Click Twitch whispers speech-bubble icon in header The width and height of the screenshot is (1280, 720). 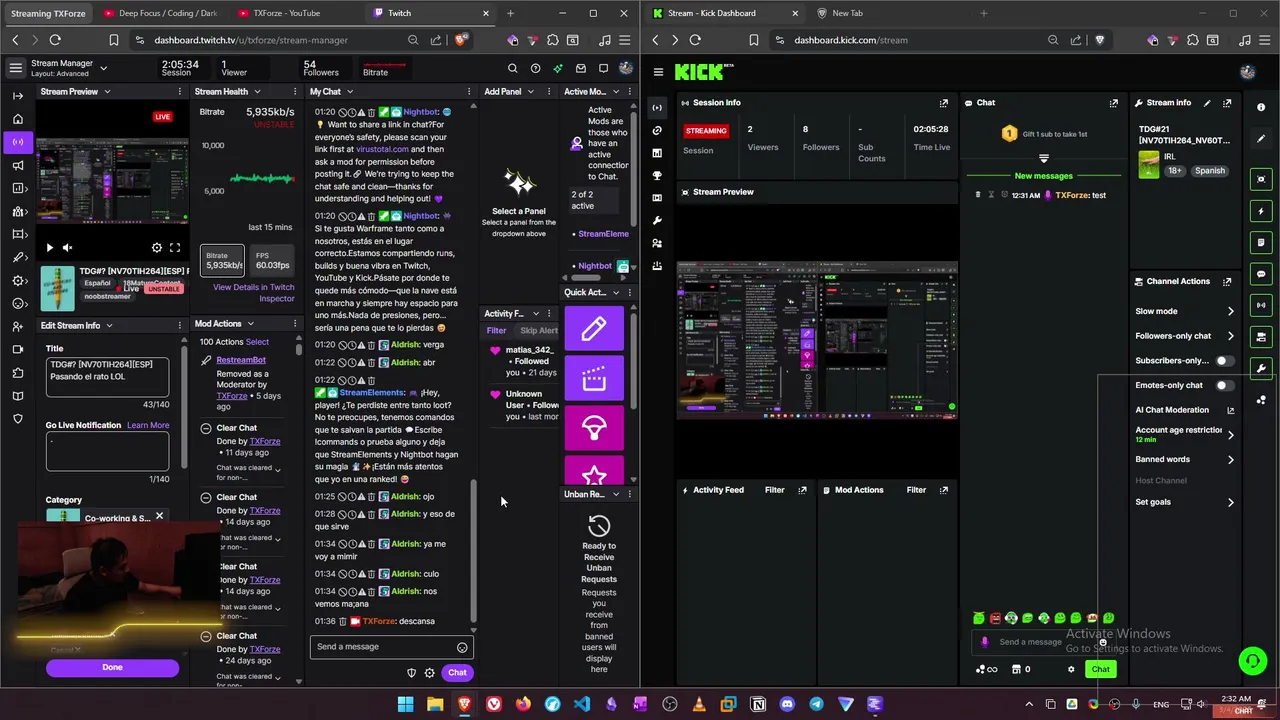(603, 68)
